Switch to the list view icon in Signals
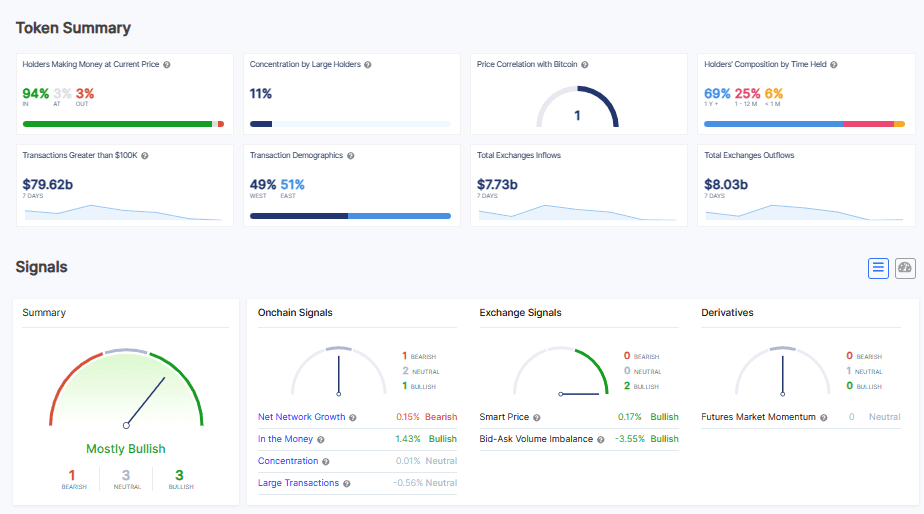The height and width of the screenshot is (514, 924). coord(878,268)
